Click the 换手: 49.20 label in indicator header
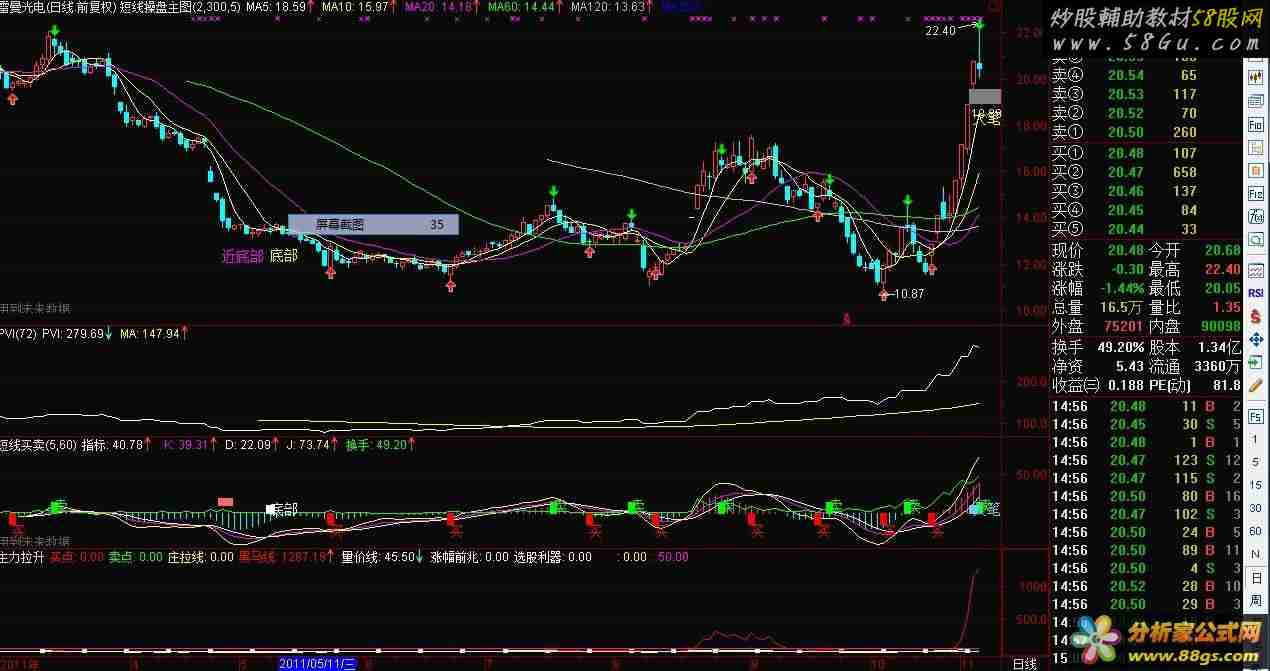 tap(374, 445)
